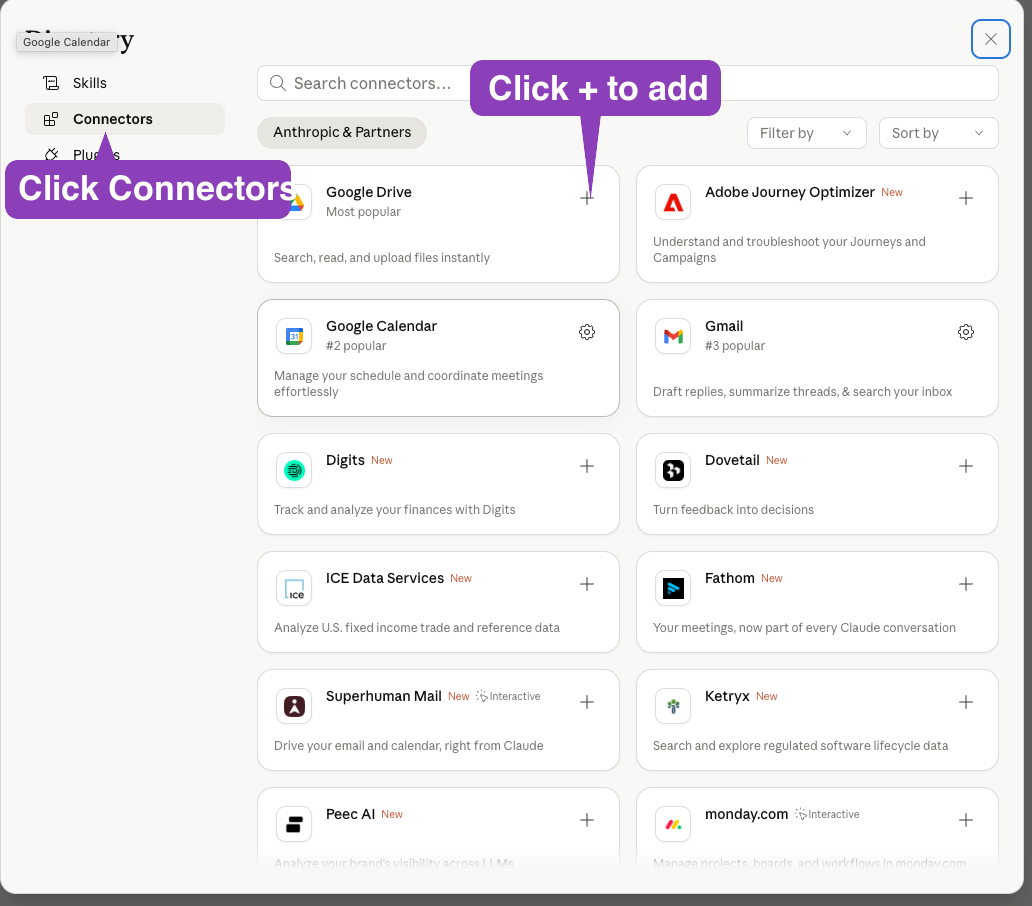Click the 'Most popular' label
This screenshot has height=906, width=1032.
click(x=363, y=212)
